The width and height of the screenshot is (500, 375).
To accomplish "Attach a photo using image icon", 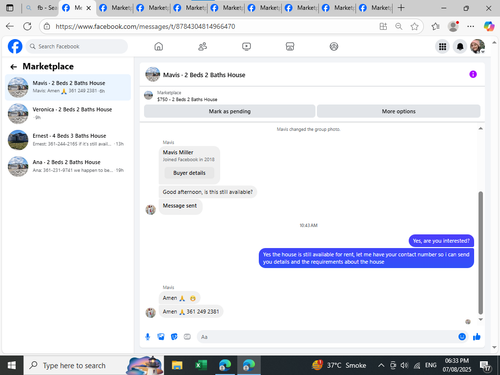I will pyautogui.click(x=161, y=337).
